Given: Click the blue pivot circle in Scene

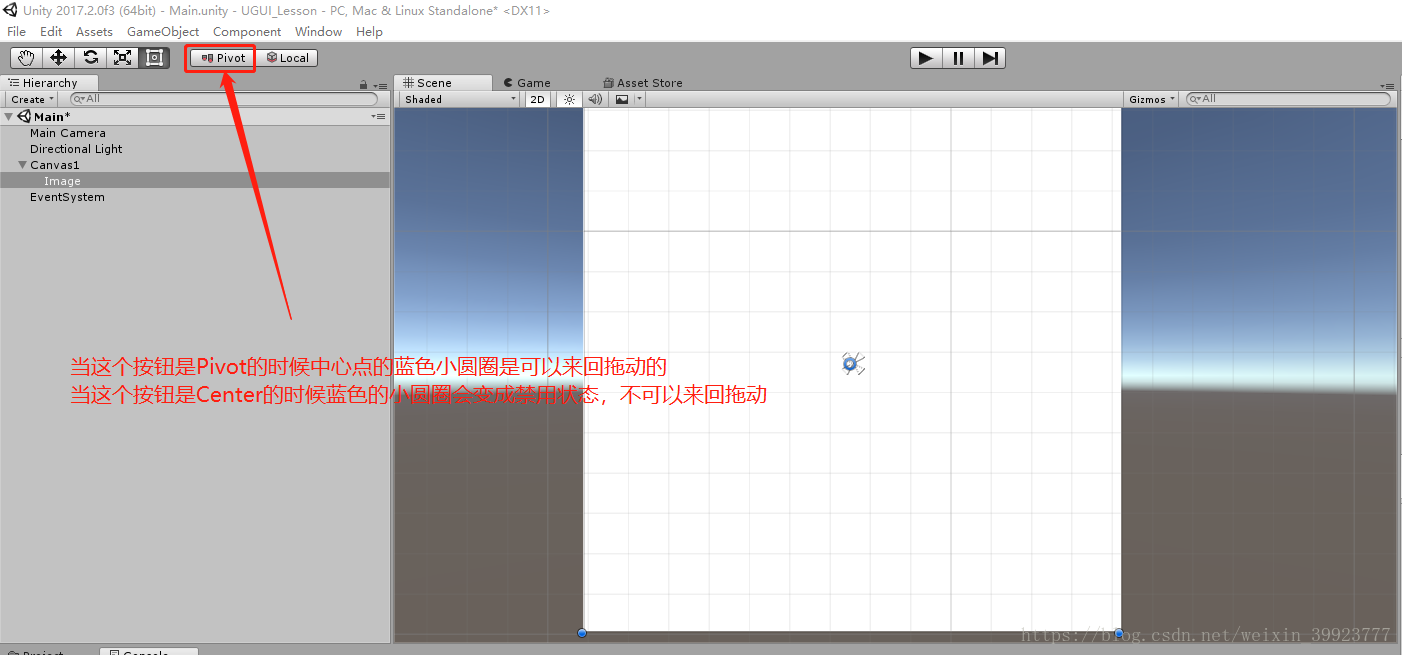Looking at the screenshot, I should [849, 364].
